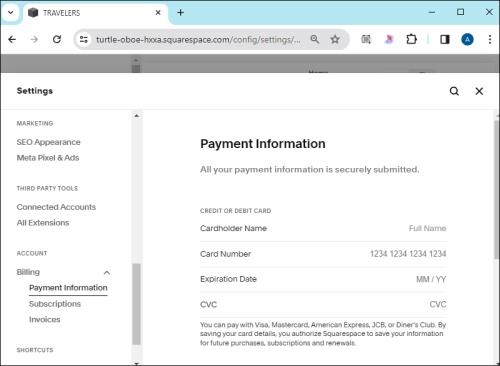This screenshot has height=366, width=500.
Task: Open the Chrome profile avatar
Action: (x=467, y=39)
